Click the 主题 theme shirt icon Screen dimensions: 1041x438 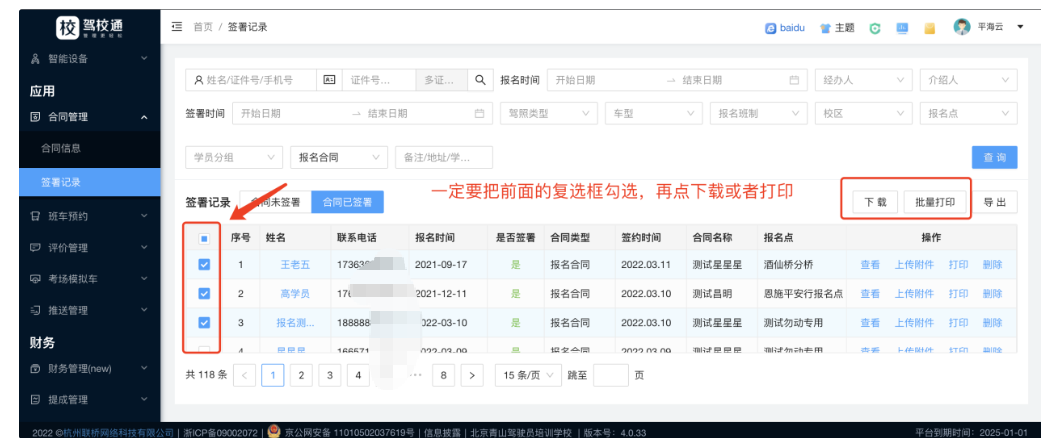(x=826, y=28)
